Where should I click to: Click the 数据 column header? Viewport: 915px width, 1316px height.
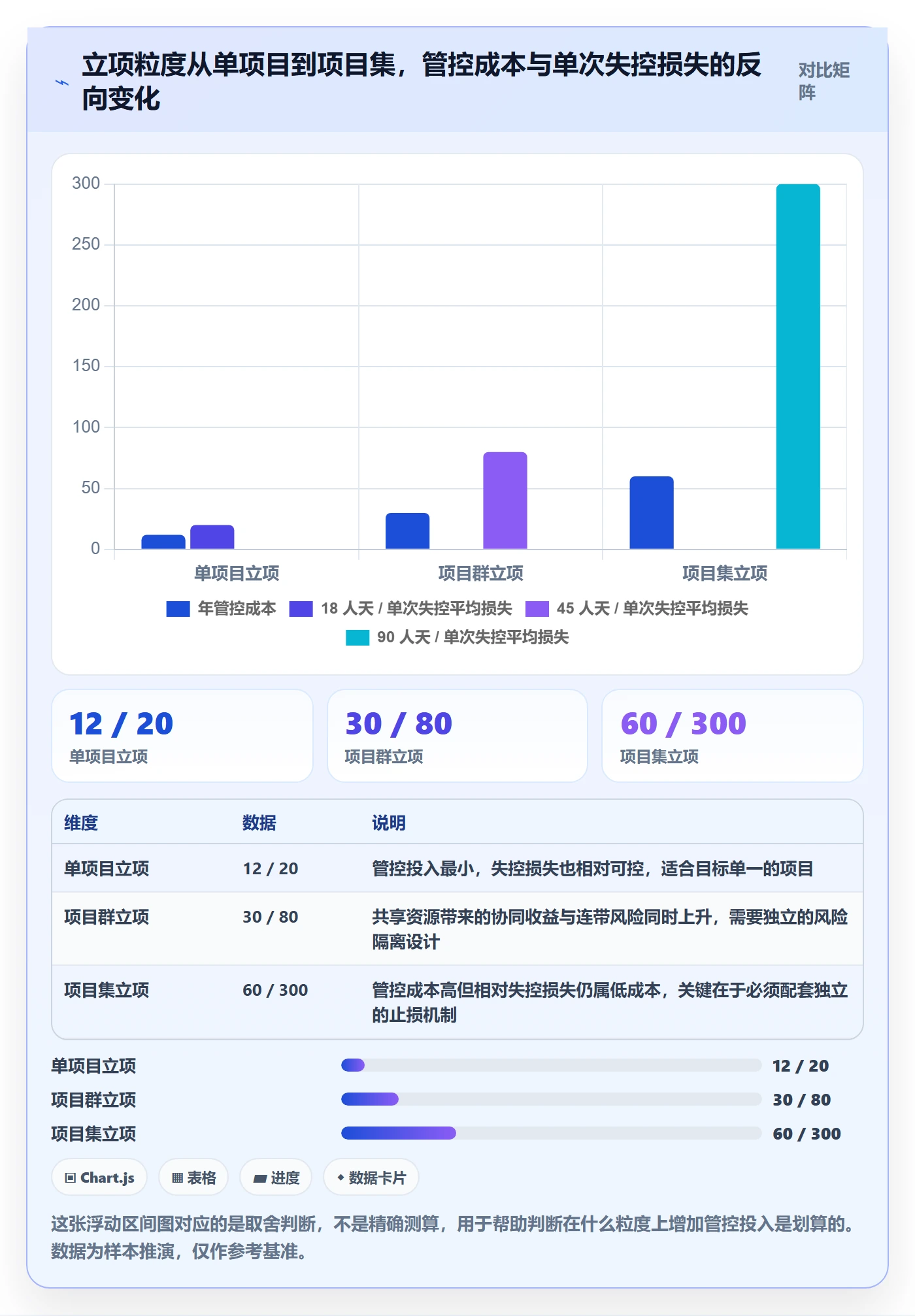coord(259,823)
